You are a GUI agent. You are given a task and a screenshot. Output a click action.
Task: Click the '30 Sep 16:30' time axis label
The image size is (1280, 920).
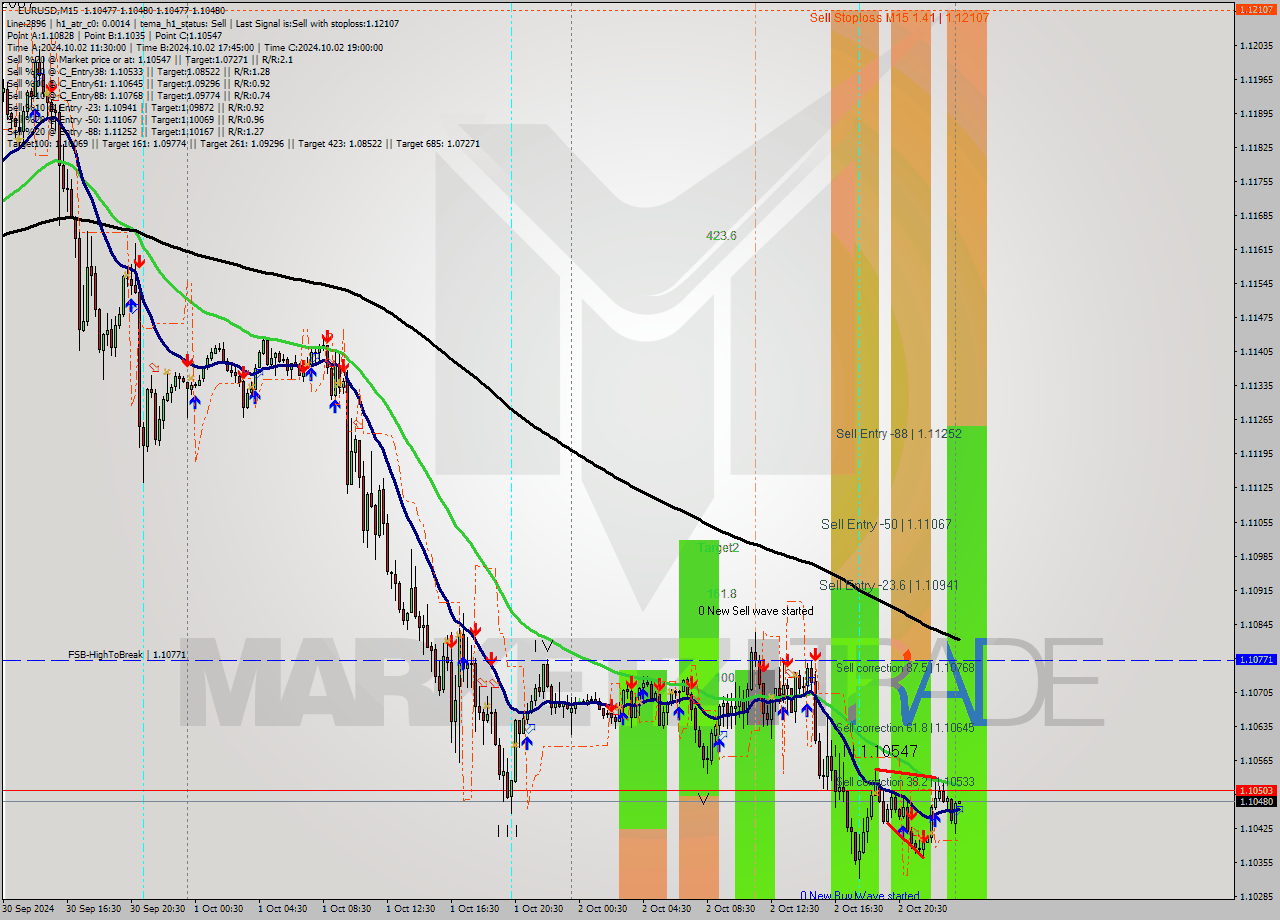[94, 909]
